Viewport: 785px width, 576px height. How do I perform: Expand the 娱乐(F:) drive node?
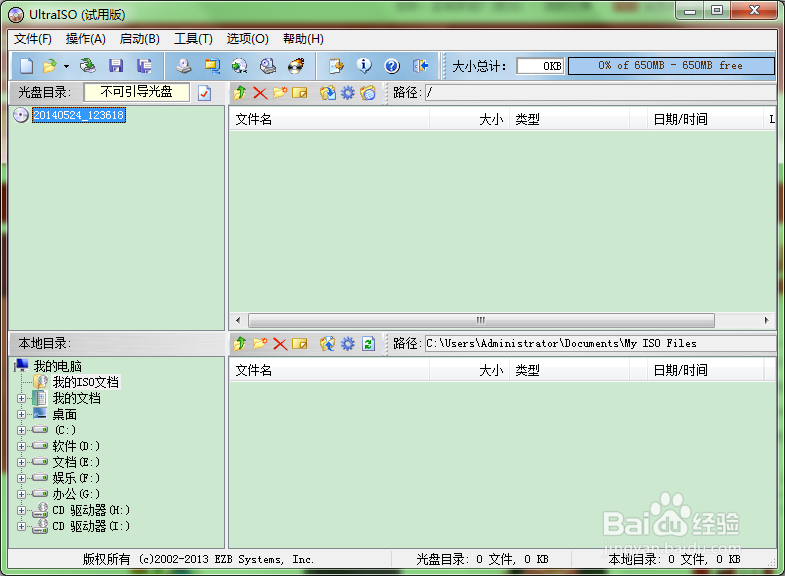click(21, 478)
